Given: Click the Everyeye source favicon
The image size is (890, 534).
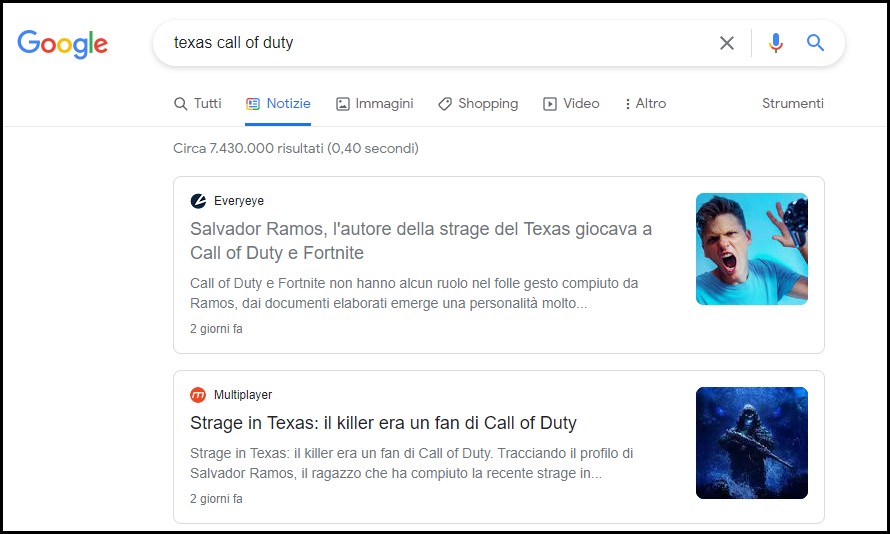Looking at the screenshot, I should [x=198, y=201].
